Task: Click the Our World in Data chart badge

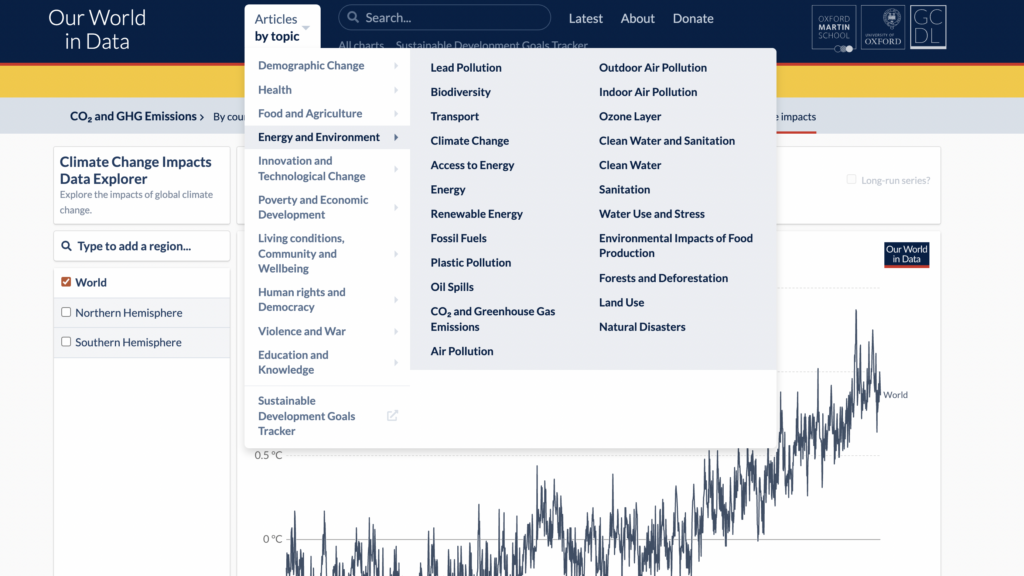Action: click(x=906, y=255)
